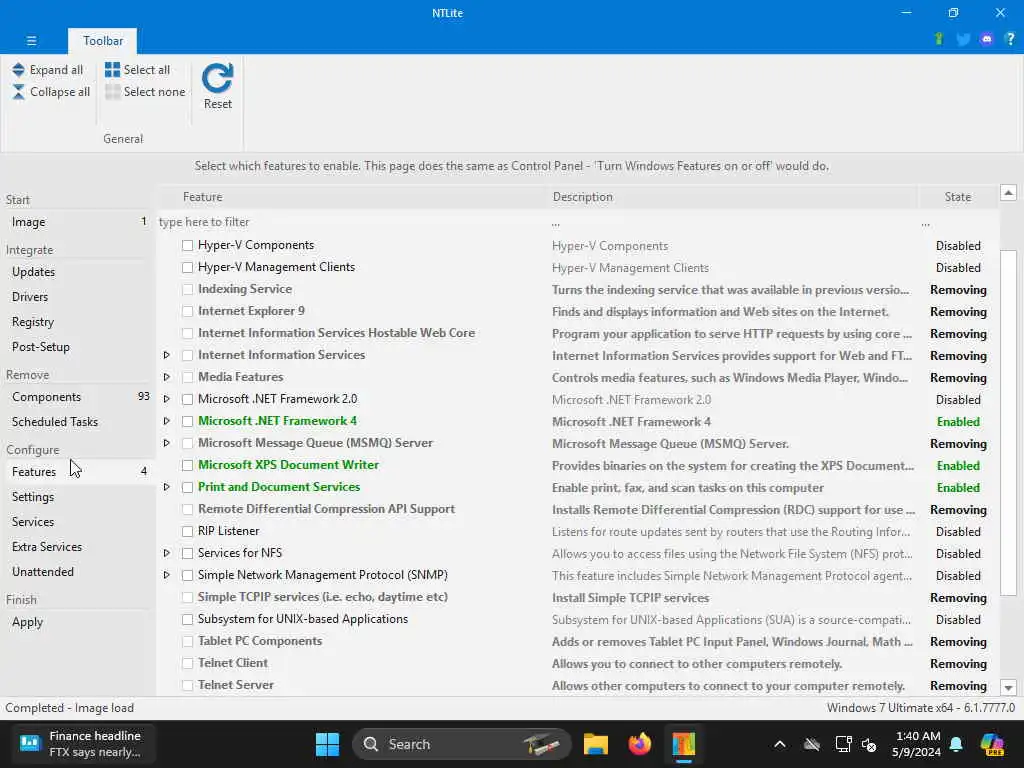Expand Microsoft .NET Framework 2.0 node
Screen dimensions: 1024x768
[x=167, y=399]
